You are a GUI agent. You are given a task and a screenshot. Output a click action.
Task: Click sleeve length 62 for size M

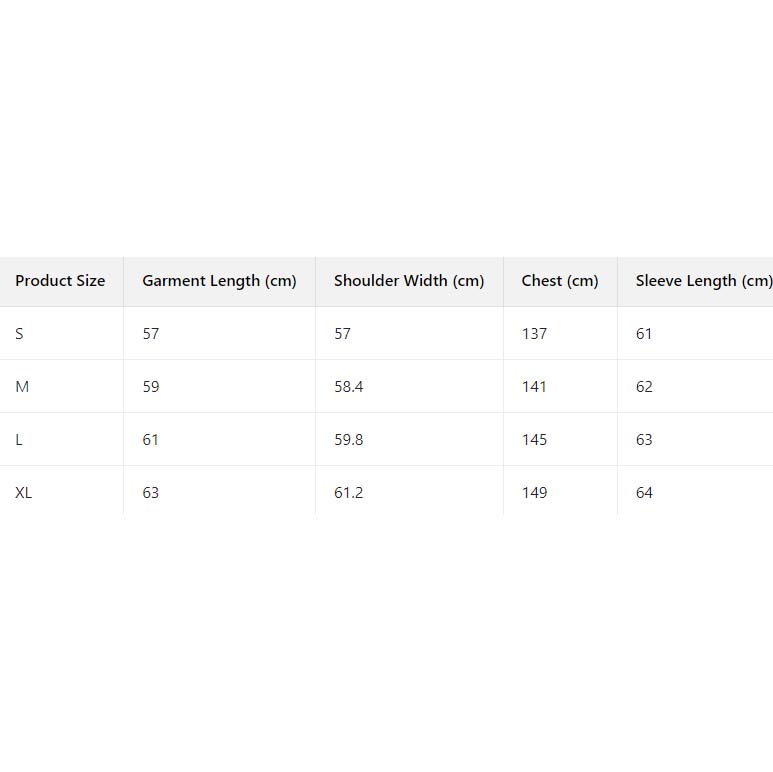644,387
